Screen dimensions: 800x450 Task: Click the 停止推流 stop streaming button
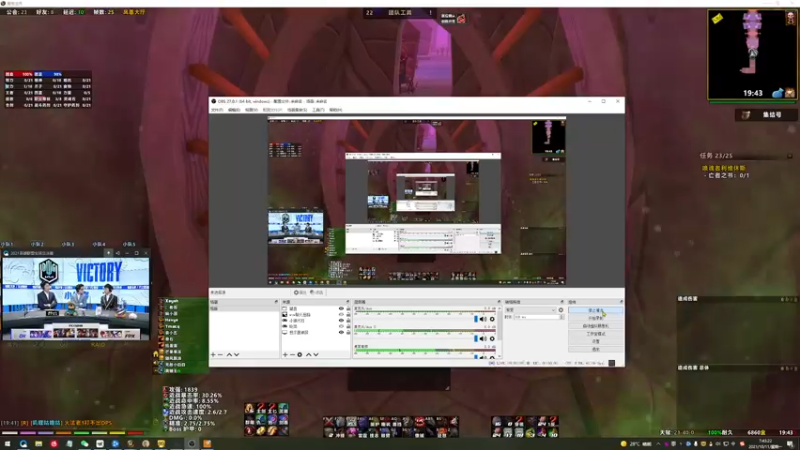pos(595,310)
